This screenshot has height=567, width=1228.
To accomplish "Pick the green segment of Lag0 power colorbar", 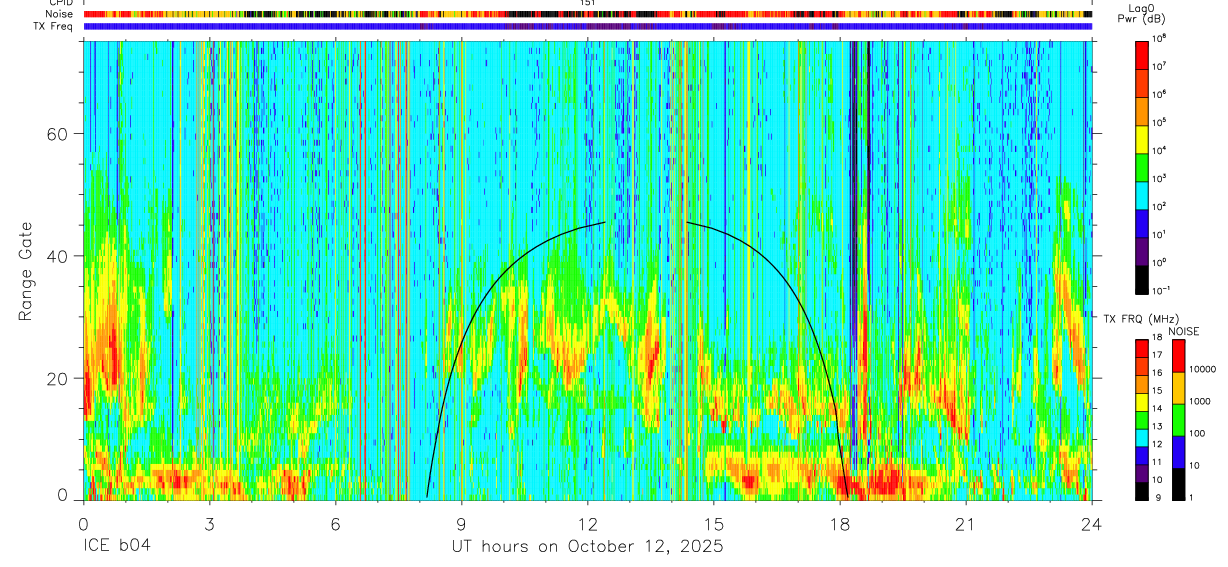I will pos(1141,166).
